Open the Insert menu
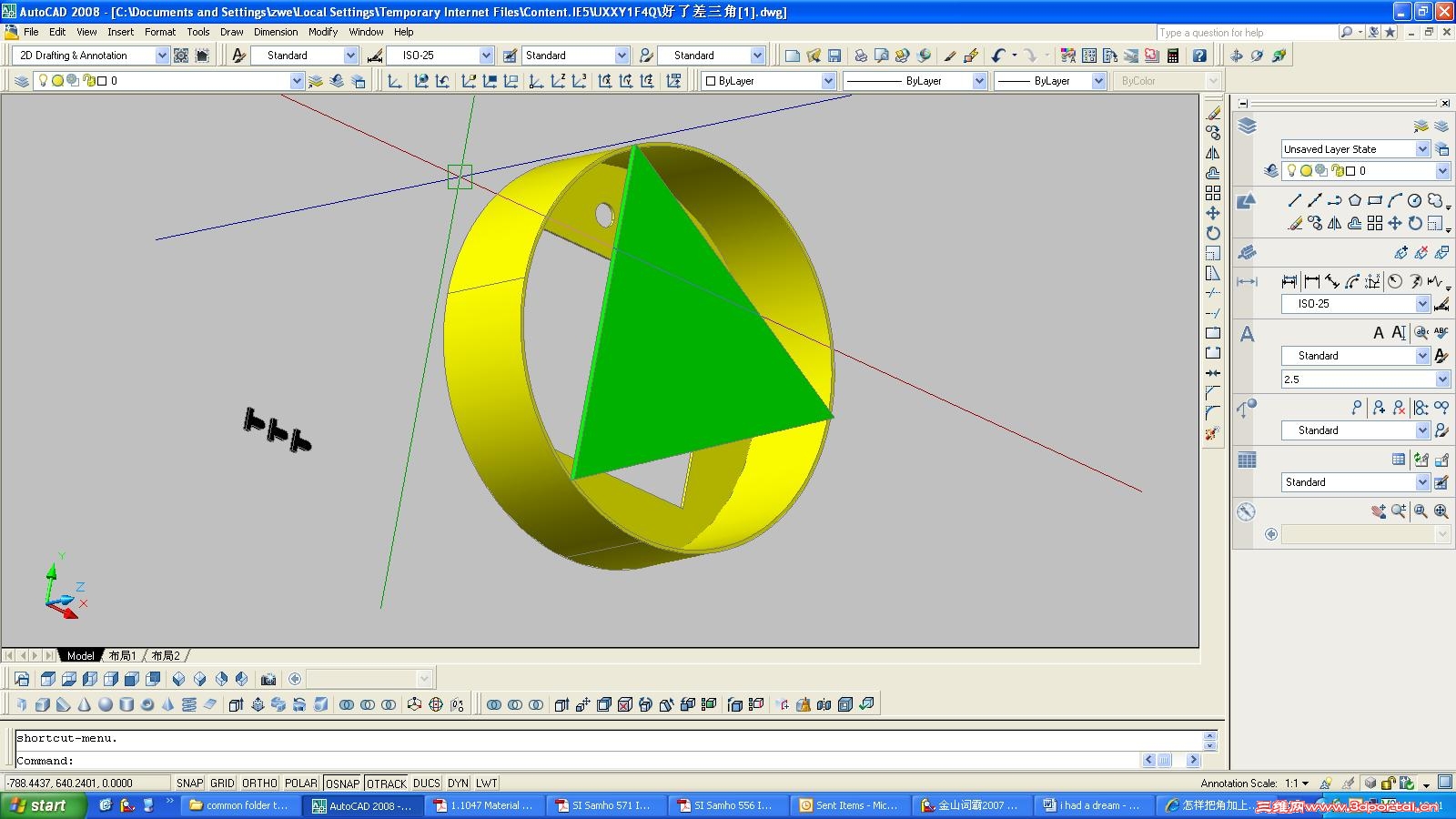The image size is (1456, 819). [x=120, y=32]
